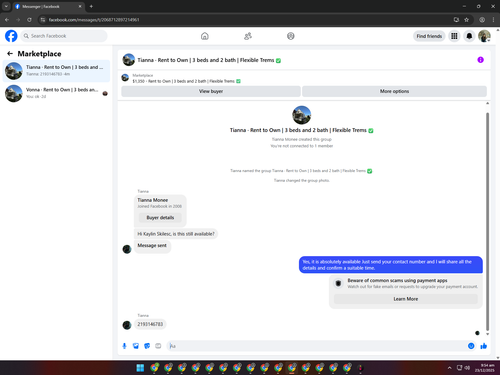Click the chat vertical scrollbar
This screenshot has width=500, height=375.
(x=487, y=222)
